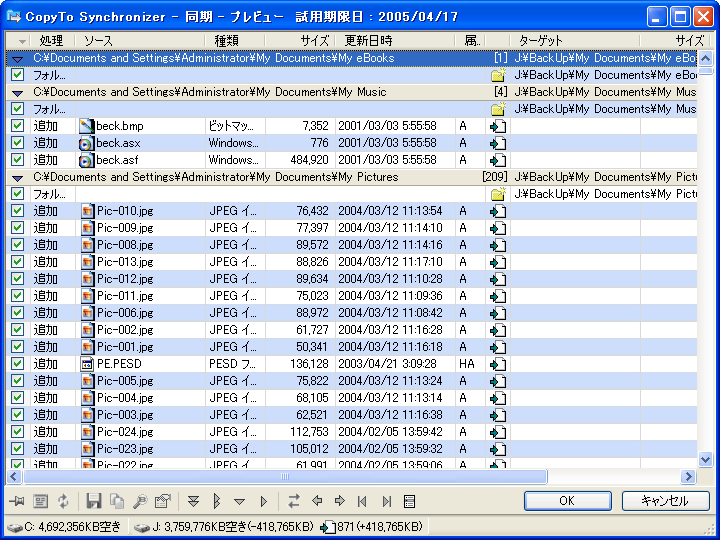720x540 pixels.
Task: Click the circular refresh arrows icon
Action: [63, 501]
